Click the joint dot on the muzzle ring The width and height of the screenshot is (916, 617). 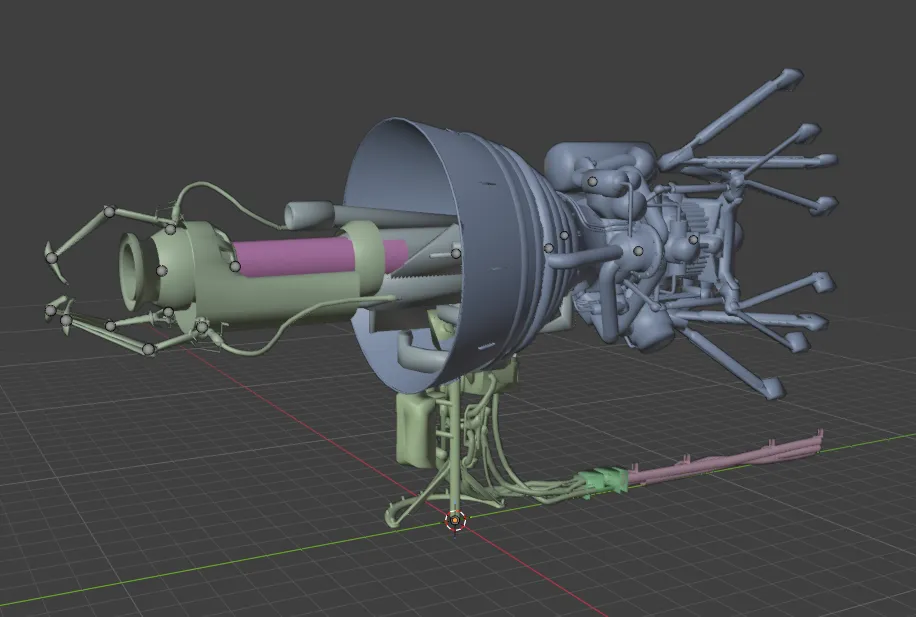[162, 271]
